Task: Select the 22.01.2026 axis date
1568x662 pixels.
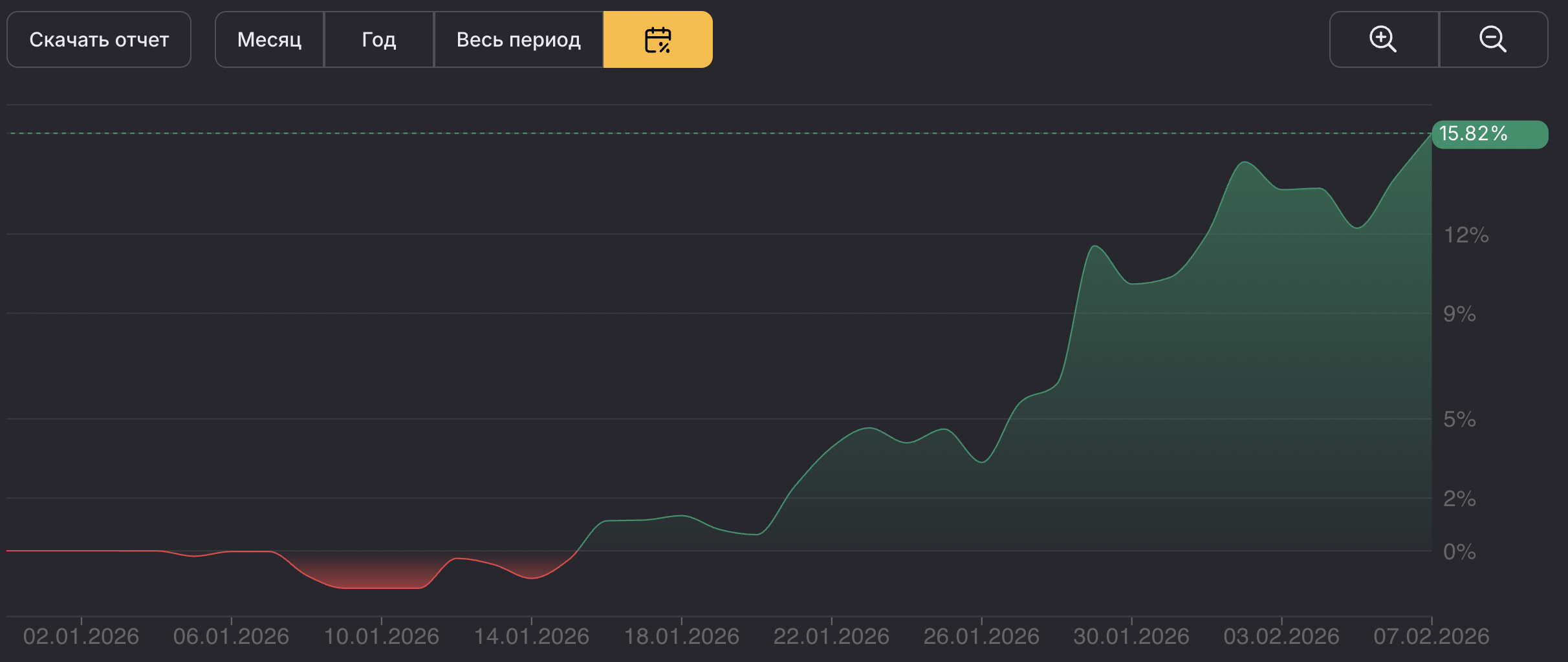Action: [x=831, y=636]
